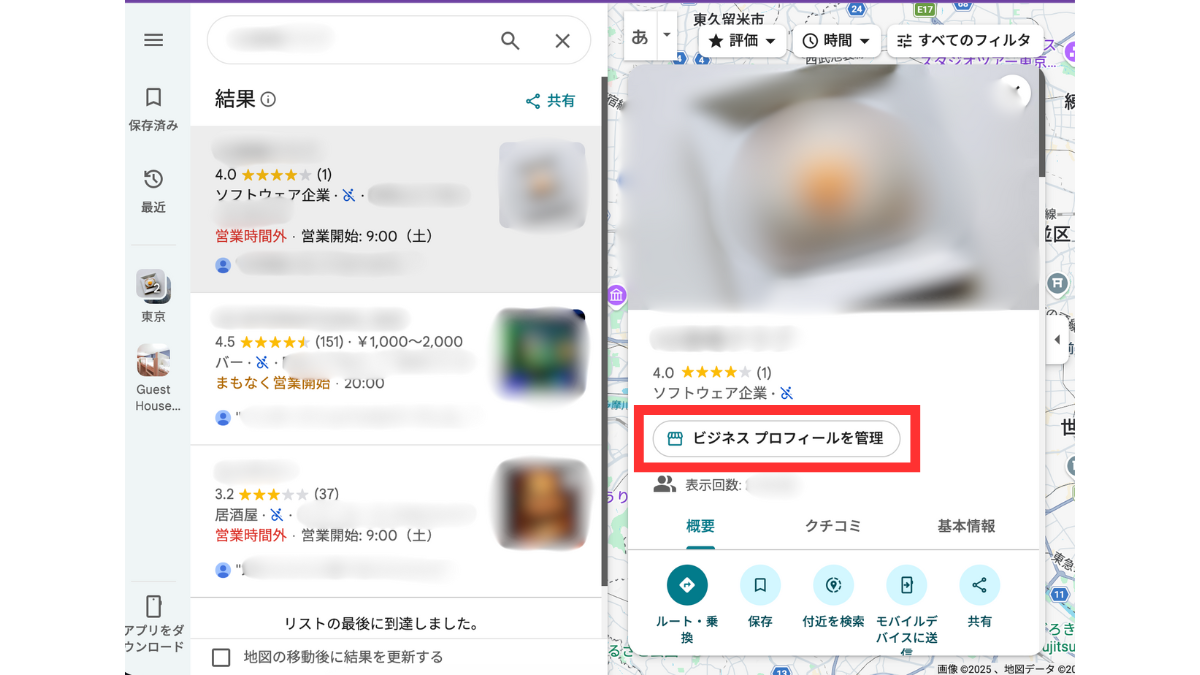The width and height of the screenshot is (1200, 675).
Task: Expand the 評価 rating filter dropdown
Action: point(742,41)
